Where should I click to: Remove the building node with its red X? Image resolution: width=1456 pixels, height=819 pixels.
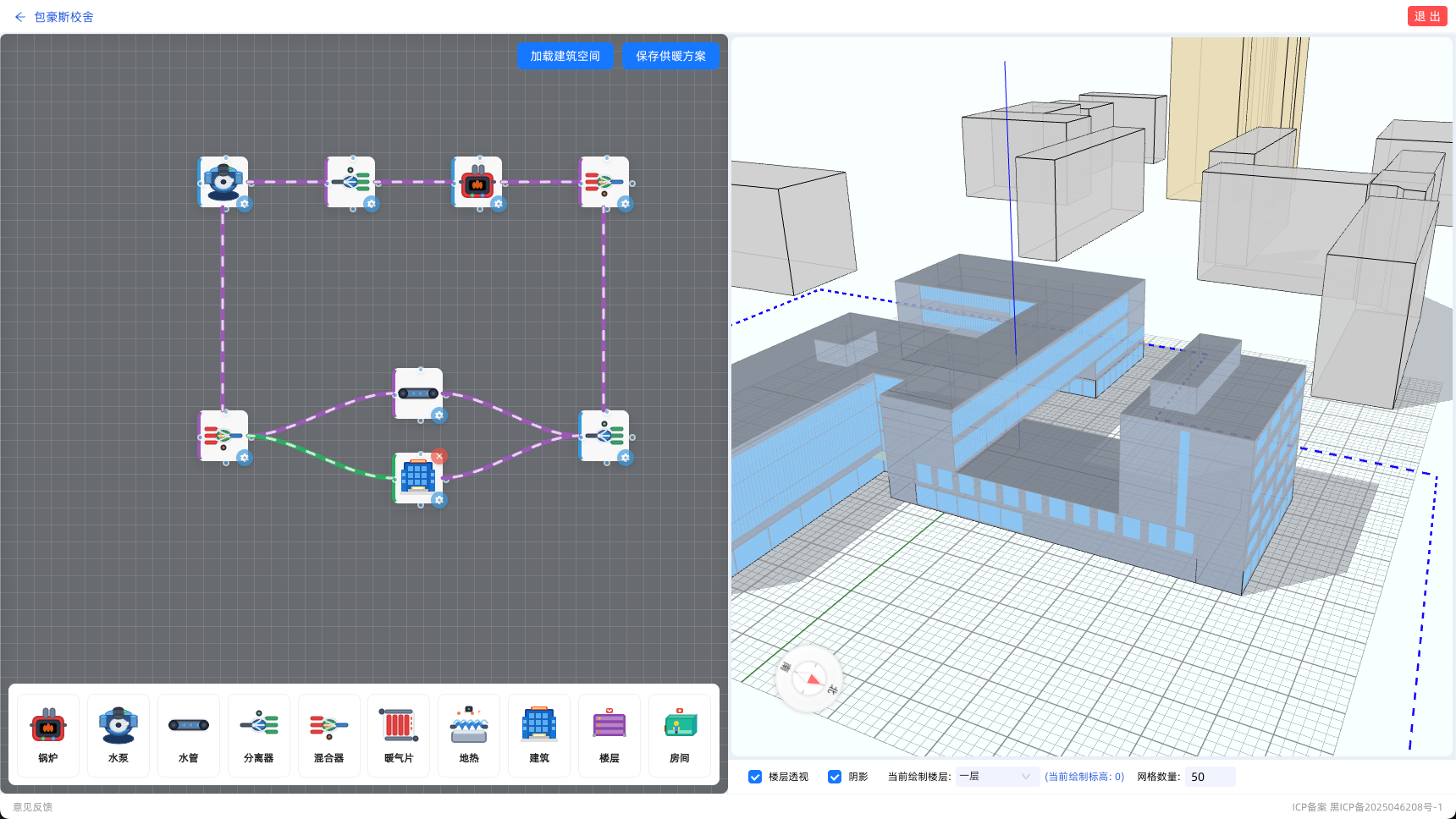[438, 456]
